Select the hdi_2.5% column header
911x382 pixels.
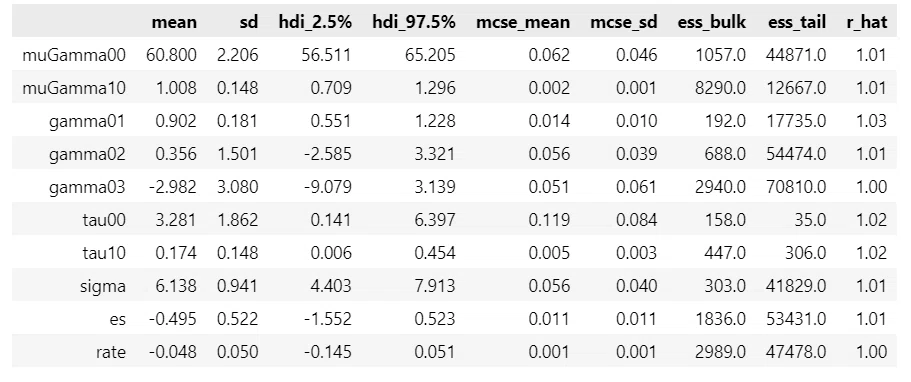[315, 22]
